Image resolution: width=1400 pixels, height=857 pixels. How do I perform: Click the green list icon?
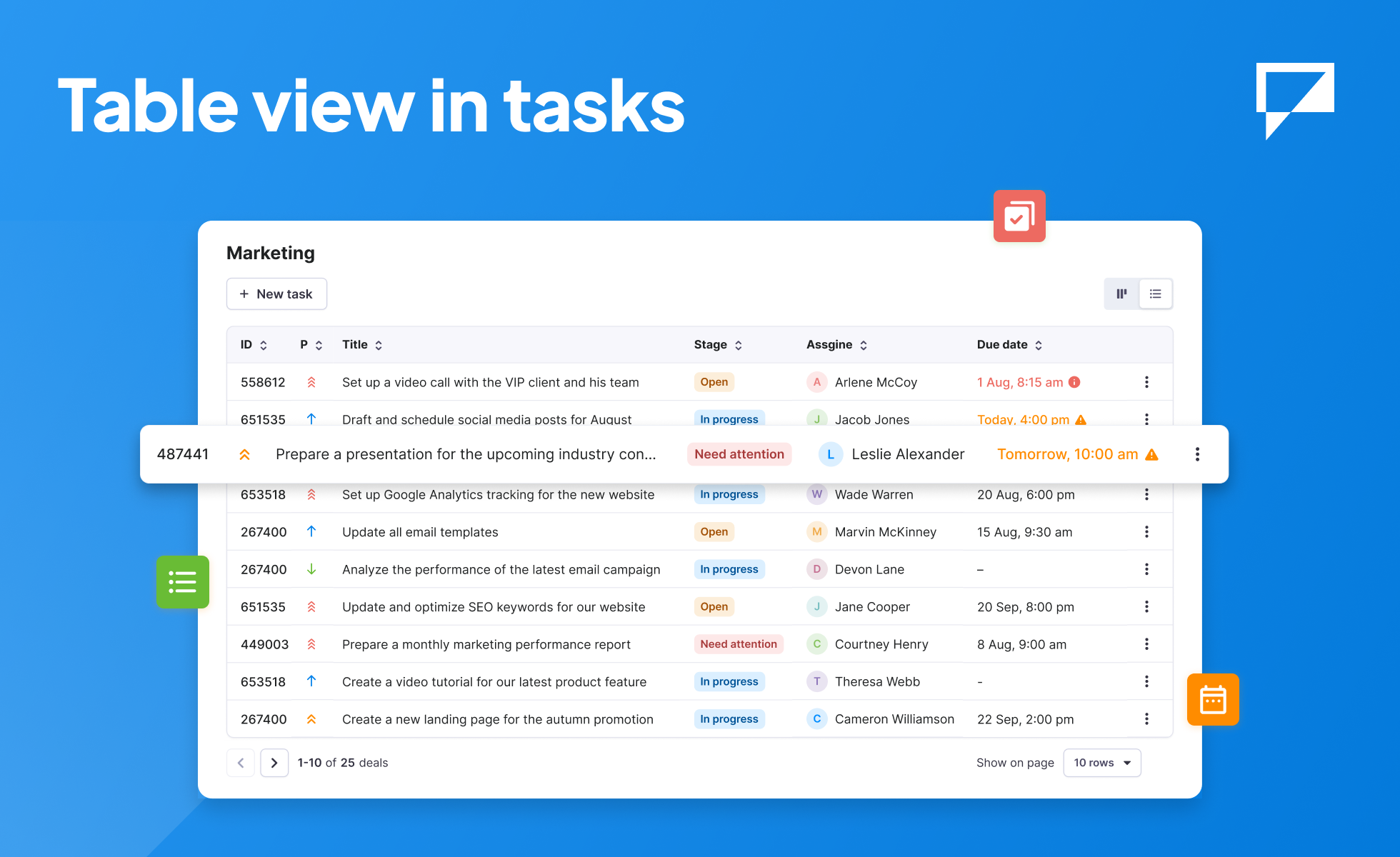183,582
